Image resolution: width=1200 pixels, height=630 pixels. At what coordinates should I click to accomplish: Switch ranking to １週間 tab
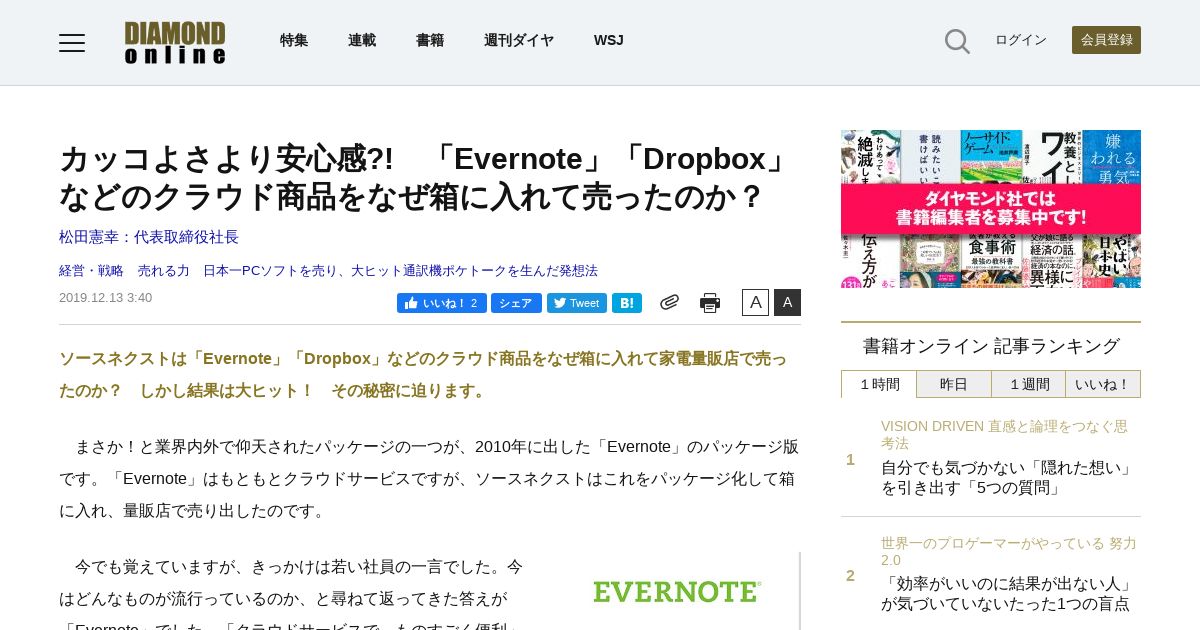pyautogui.click(x=1028, y=384)
